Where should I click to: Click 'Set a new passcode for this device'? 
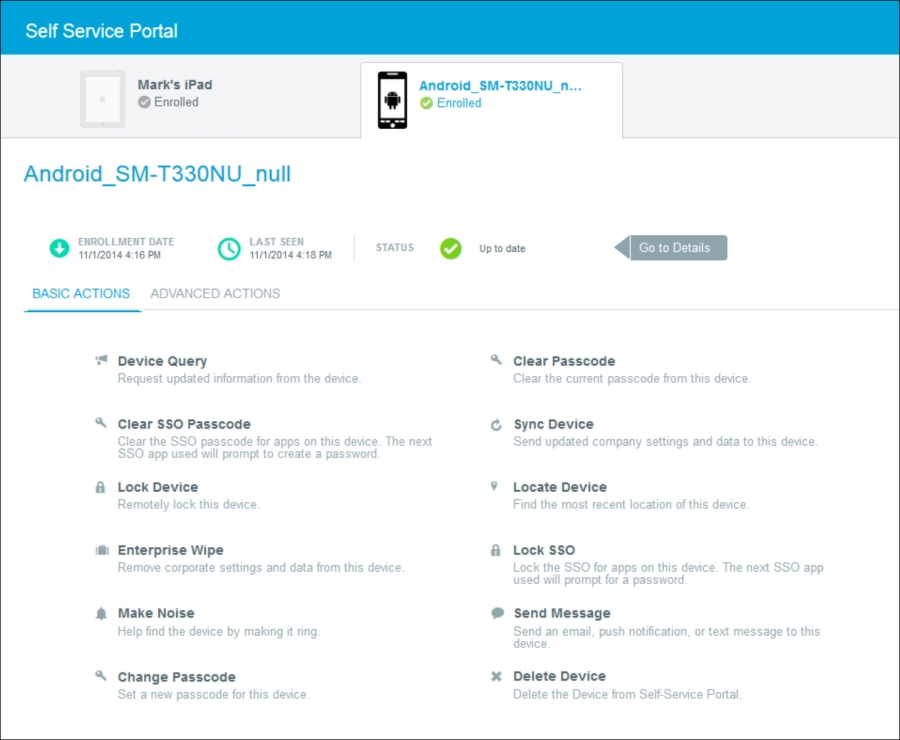click(214, 695)
